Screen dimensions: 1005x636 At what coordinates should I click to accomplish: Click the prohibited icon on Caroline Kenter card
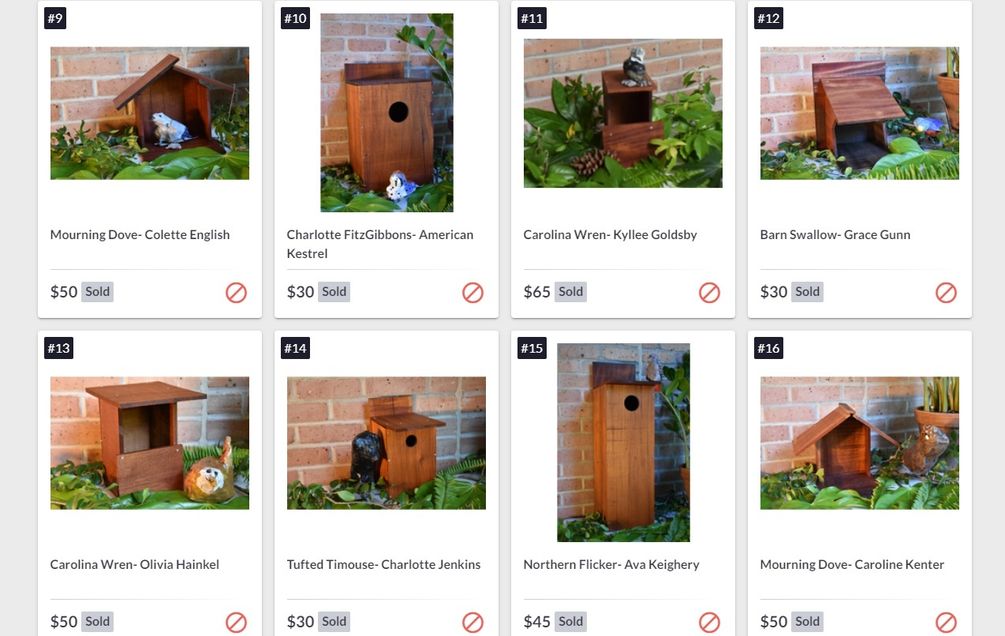pyautogui.click(x=945, y=622)
